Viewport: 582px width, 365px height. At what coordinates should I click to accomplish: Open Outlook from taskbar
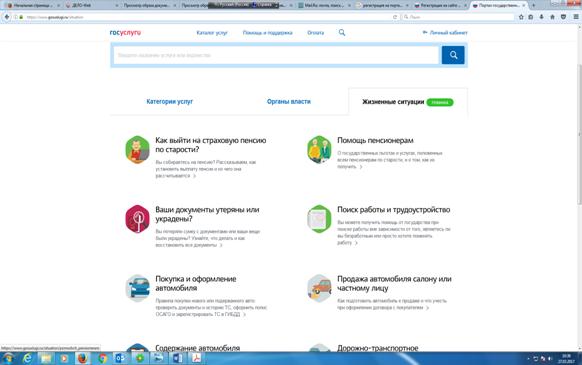(121, 358)
